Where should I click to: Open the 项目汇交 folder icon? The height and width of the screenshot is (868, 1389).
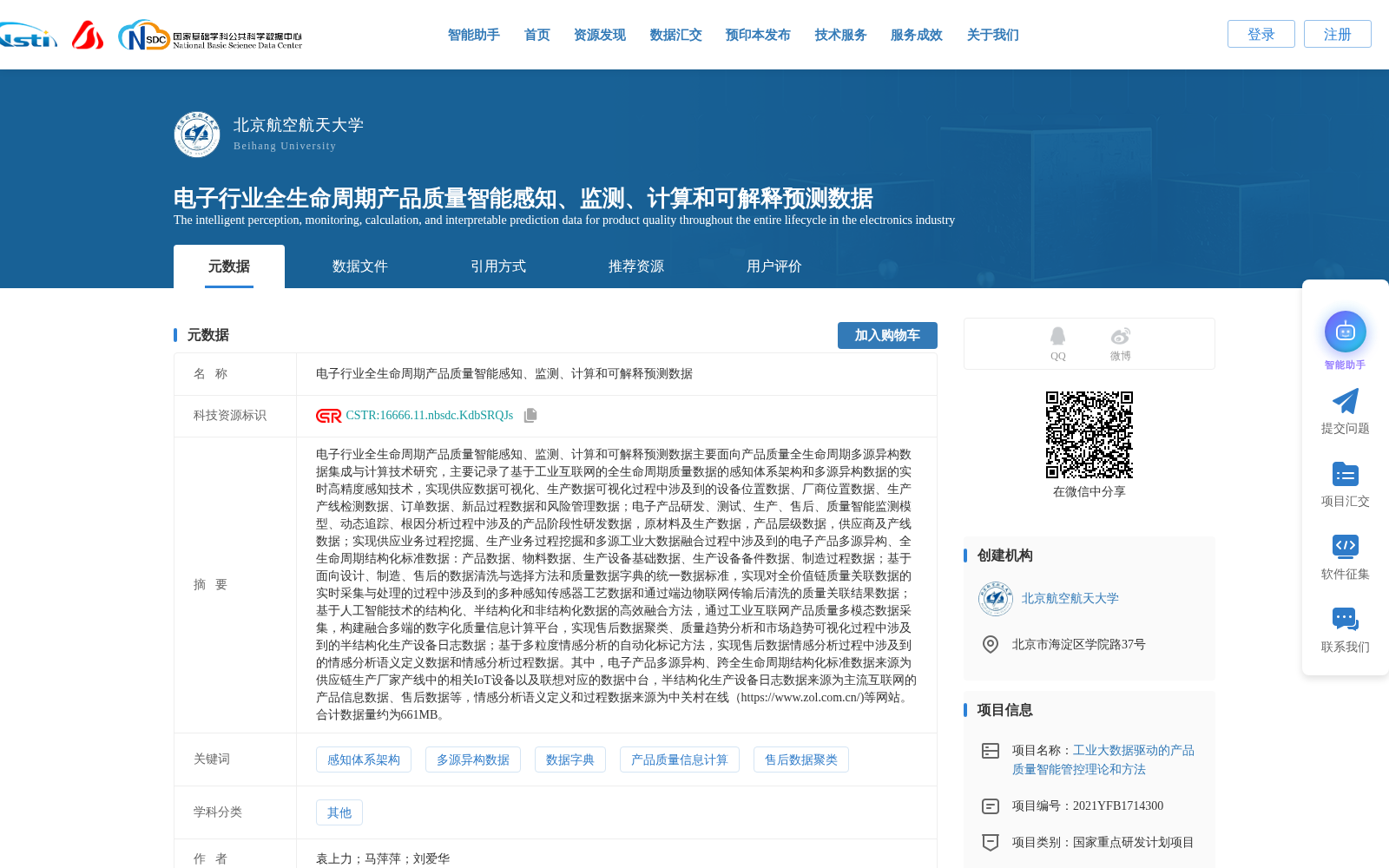point(1345,474)
